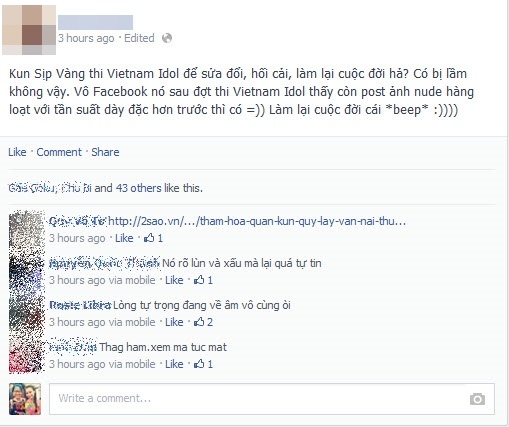Like the 'Lòng tự trọng' comment
The image size is (509, 427).
point(174,322)
